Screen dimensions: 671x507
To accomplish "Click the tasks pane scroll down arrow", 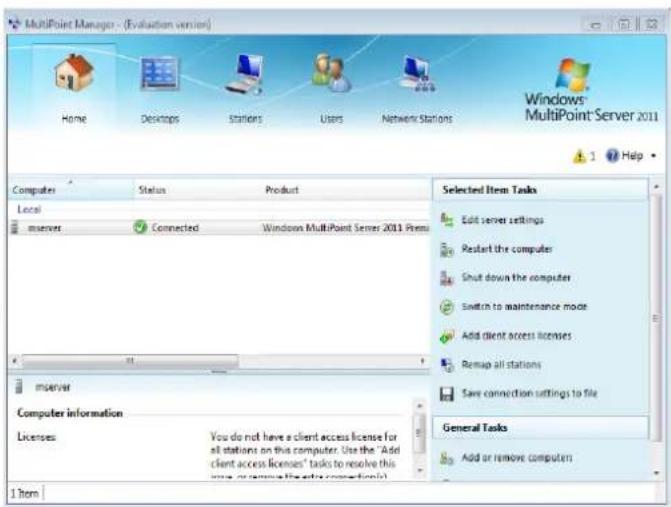I will [x=656, y=472].
